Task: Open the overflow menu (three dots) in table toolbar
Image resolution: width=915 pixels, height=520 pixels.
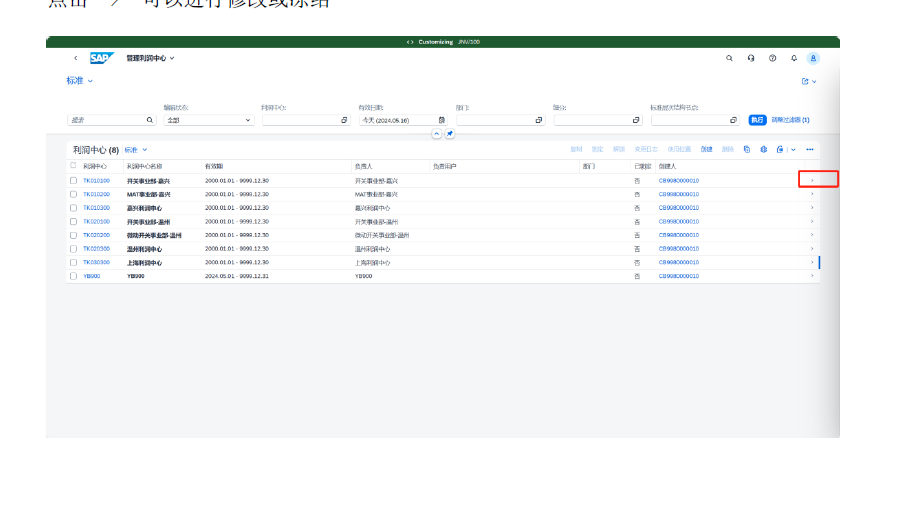Action: point(810,149)
